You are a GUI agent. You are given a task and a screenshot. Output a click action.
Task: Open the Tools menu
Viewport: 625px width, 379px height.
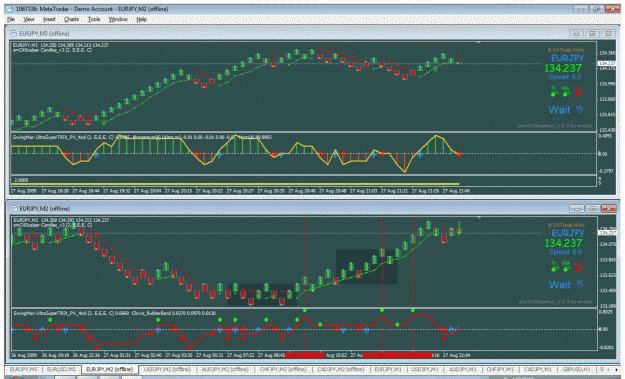pyautogui.click(x=94, y=19)
